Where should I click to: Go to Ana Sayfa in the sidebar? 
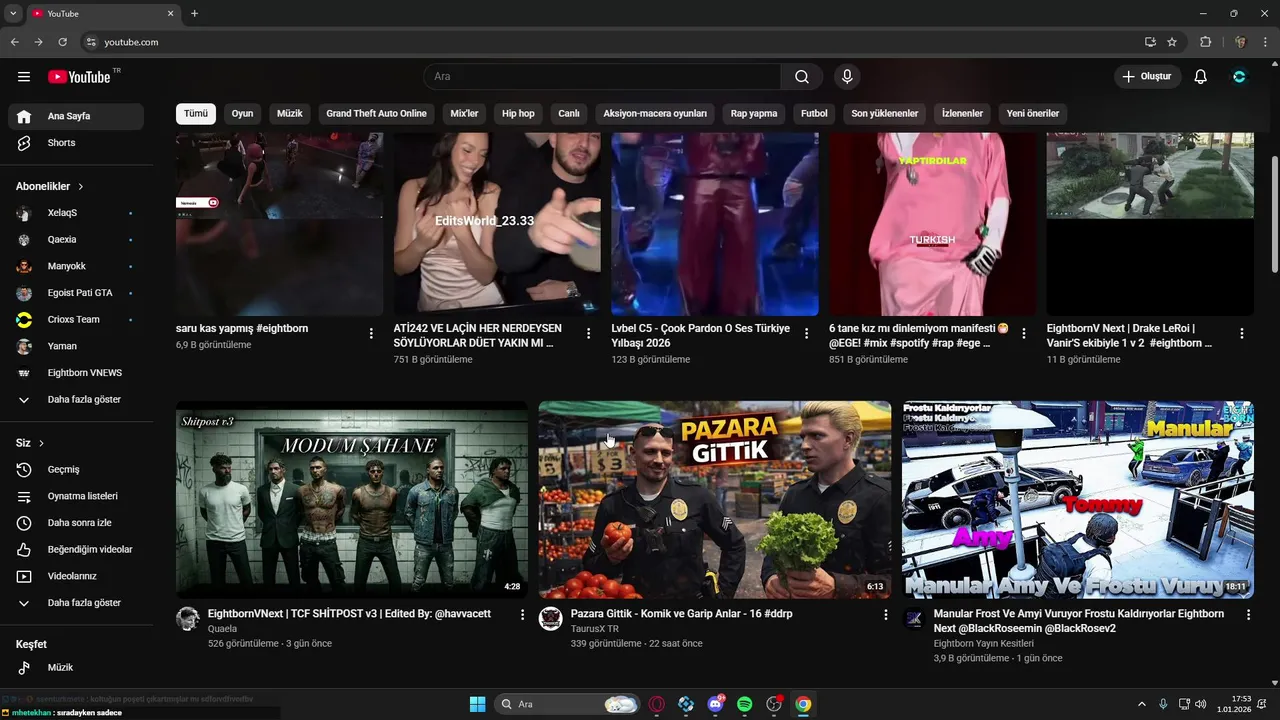pyautogui.click(x=76, y=116)
